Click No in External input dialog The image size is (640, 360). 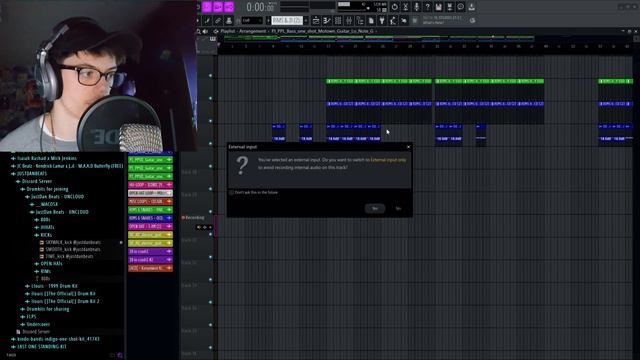[398, 209]
